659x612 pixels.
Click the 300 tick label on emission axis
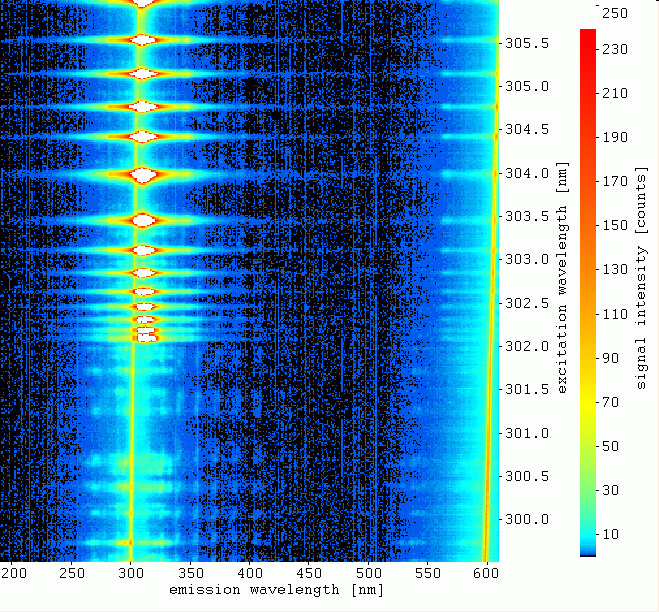coord(131,573)
